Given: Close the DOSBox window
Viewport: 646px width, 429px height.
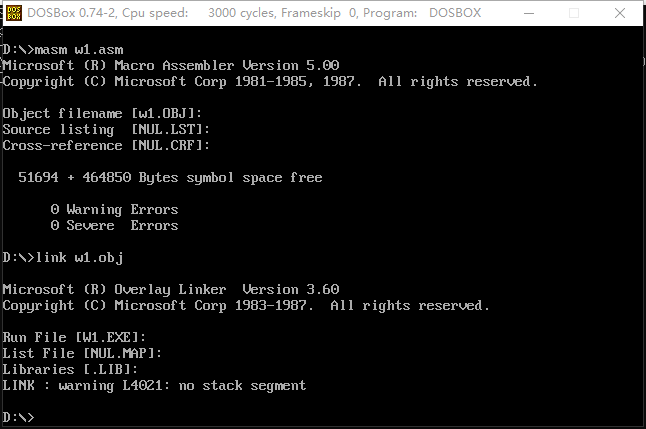Looking at the screenshot, I should [x=620, y=14].
